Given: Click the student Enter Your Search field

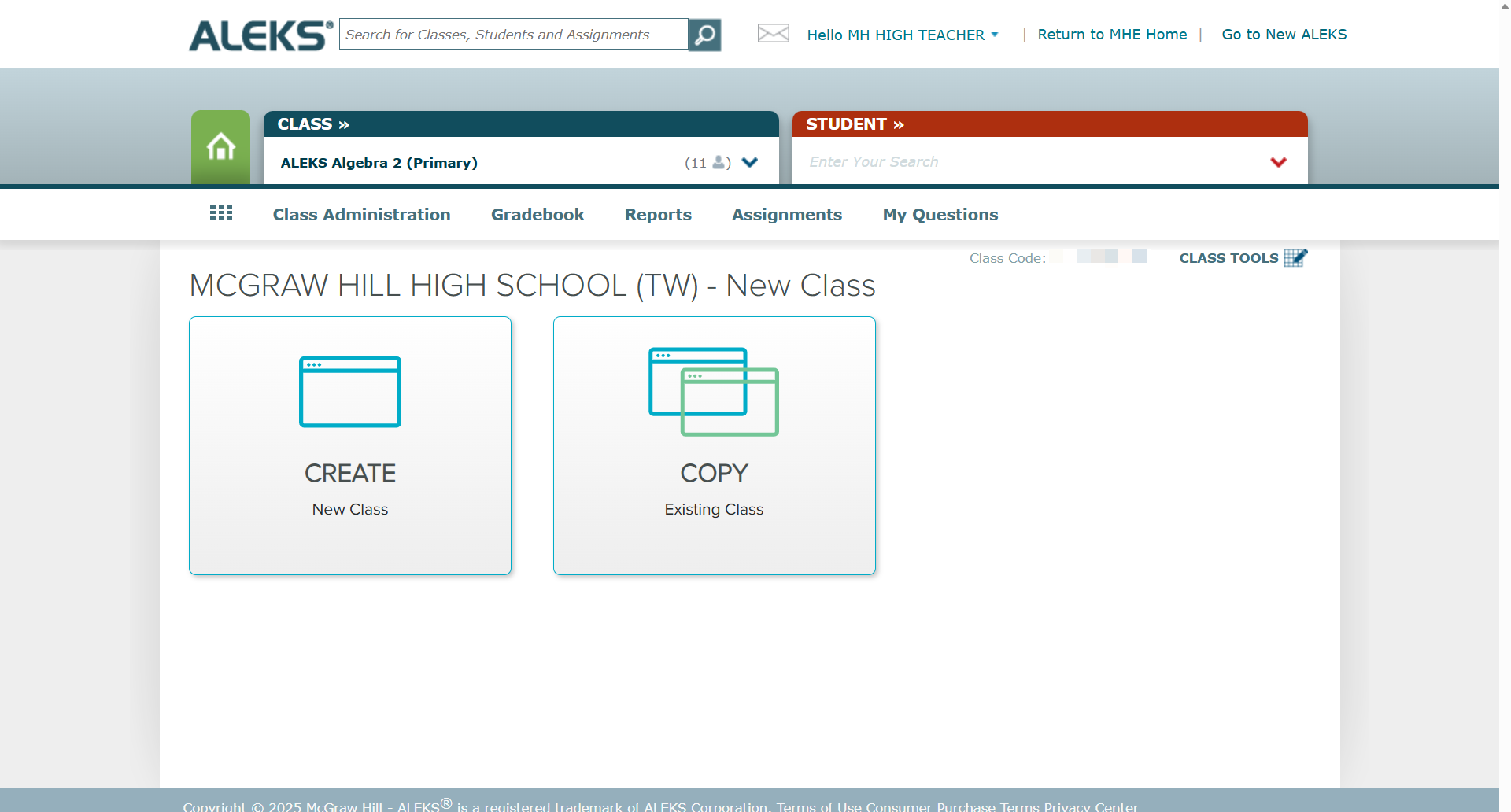Looking at the screenshot, I should pos(1031,162).
